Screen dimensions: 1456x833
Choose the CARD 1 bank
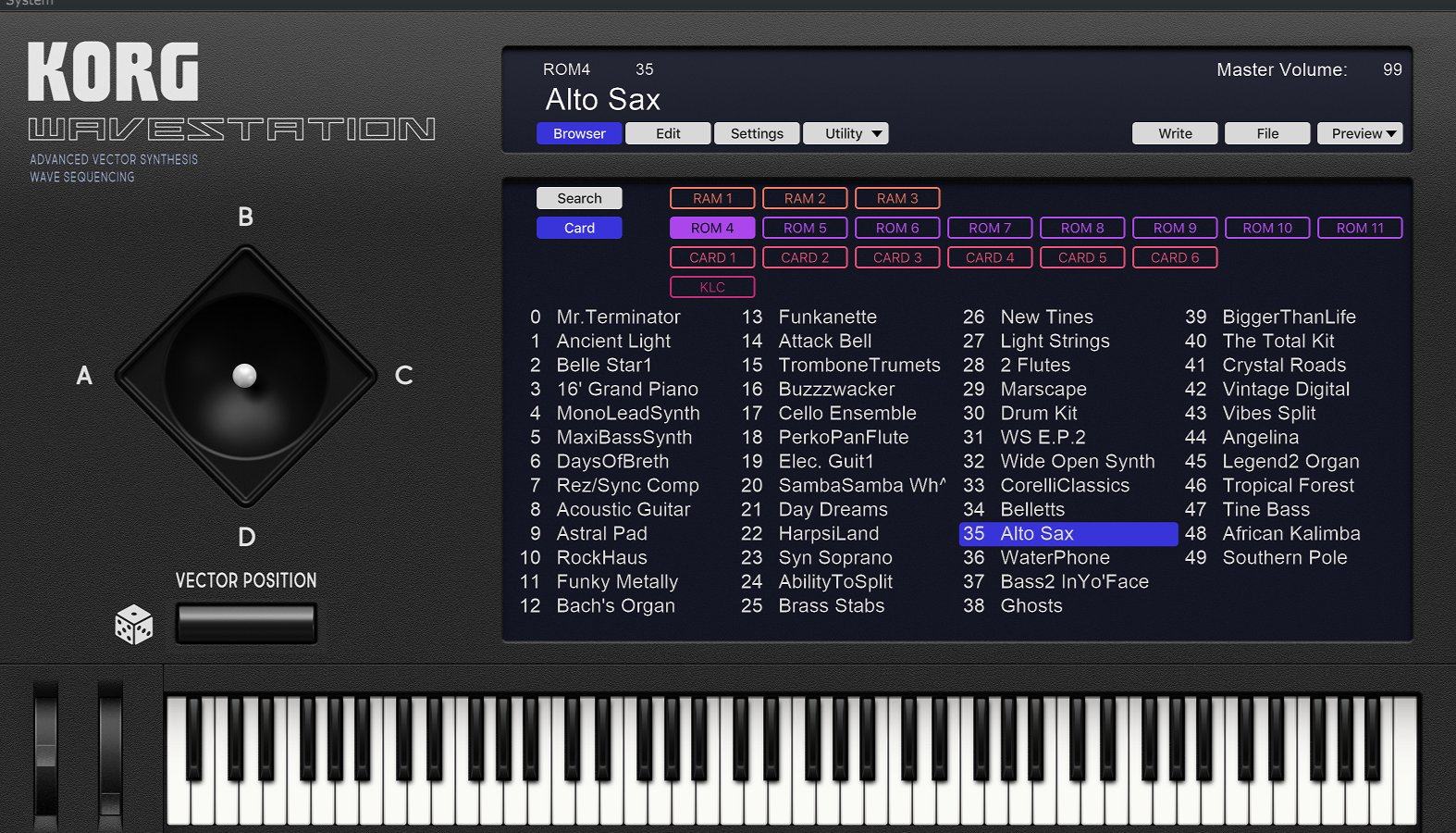[x=712, y=257]
